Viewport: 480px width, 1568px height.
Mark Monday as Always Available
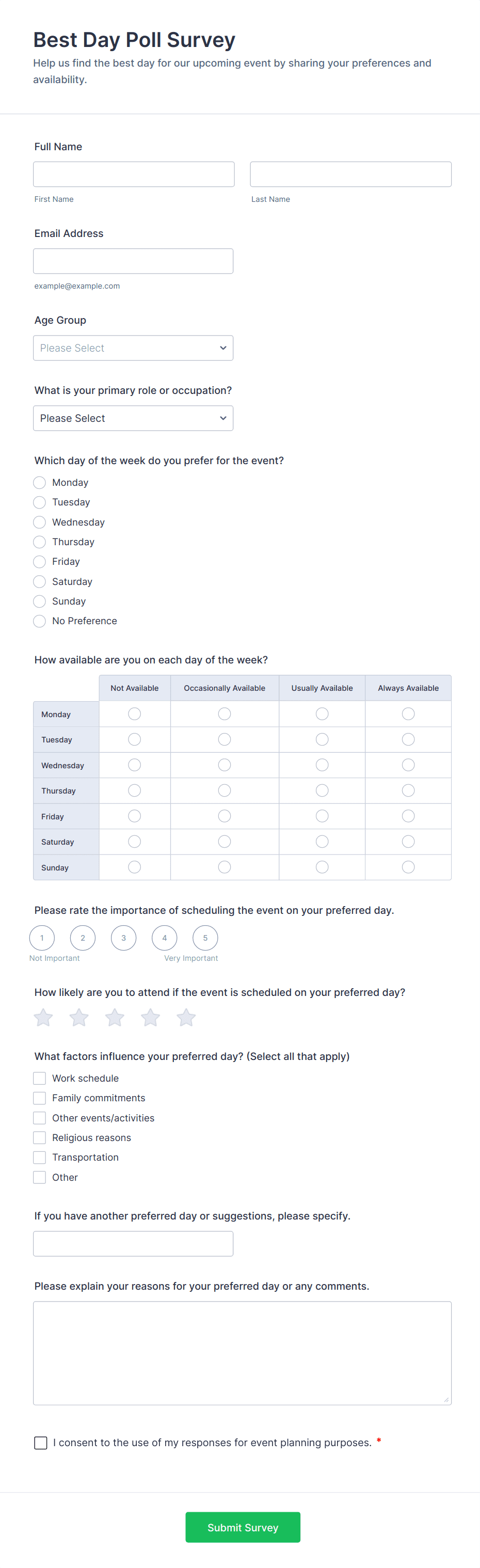point(408,714)
